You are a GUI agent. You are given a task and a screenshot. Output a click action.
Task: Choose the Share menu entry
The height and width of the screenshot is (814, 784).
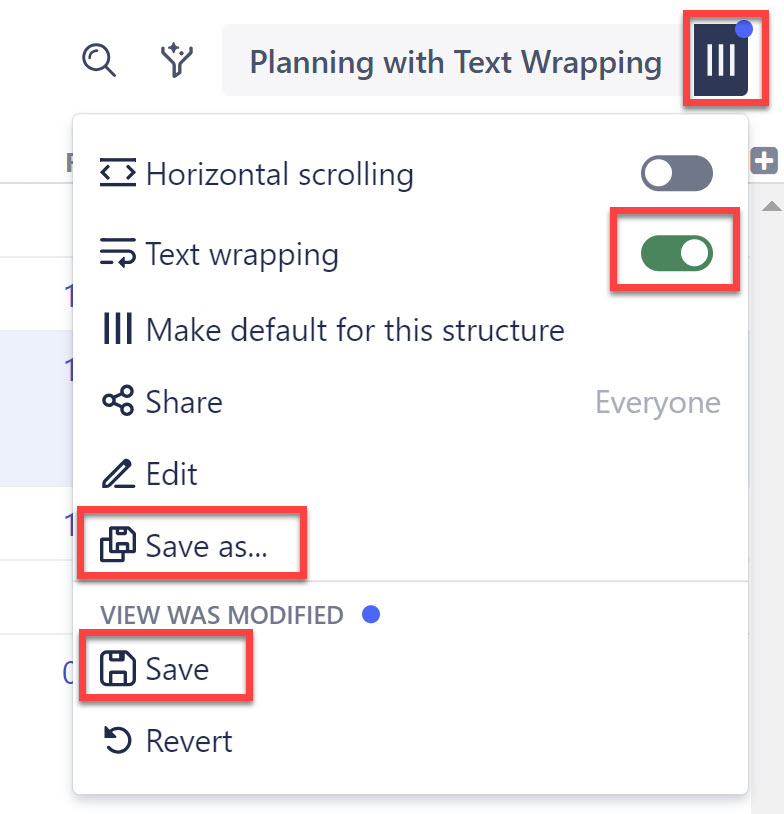[183, 402]
